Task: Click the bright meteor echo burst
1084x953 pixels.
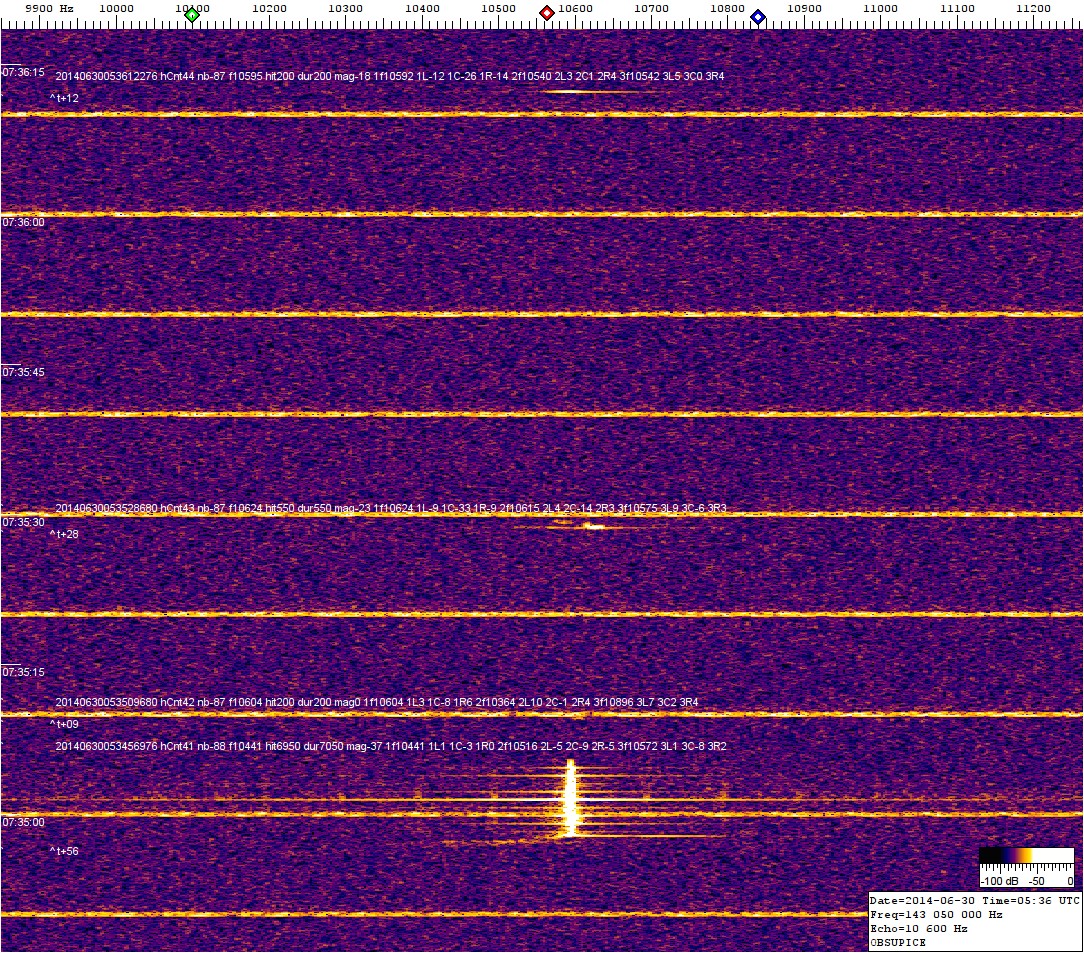Action: pyautogui.click(x=571, y=800)
